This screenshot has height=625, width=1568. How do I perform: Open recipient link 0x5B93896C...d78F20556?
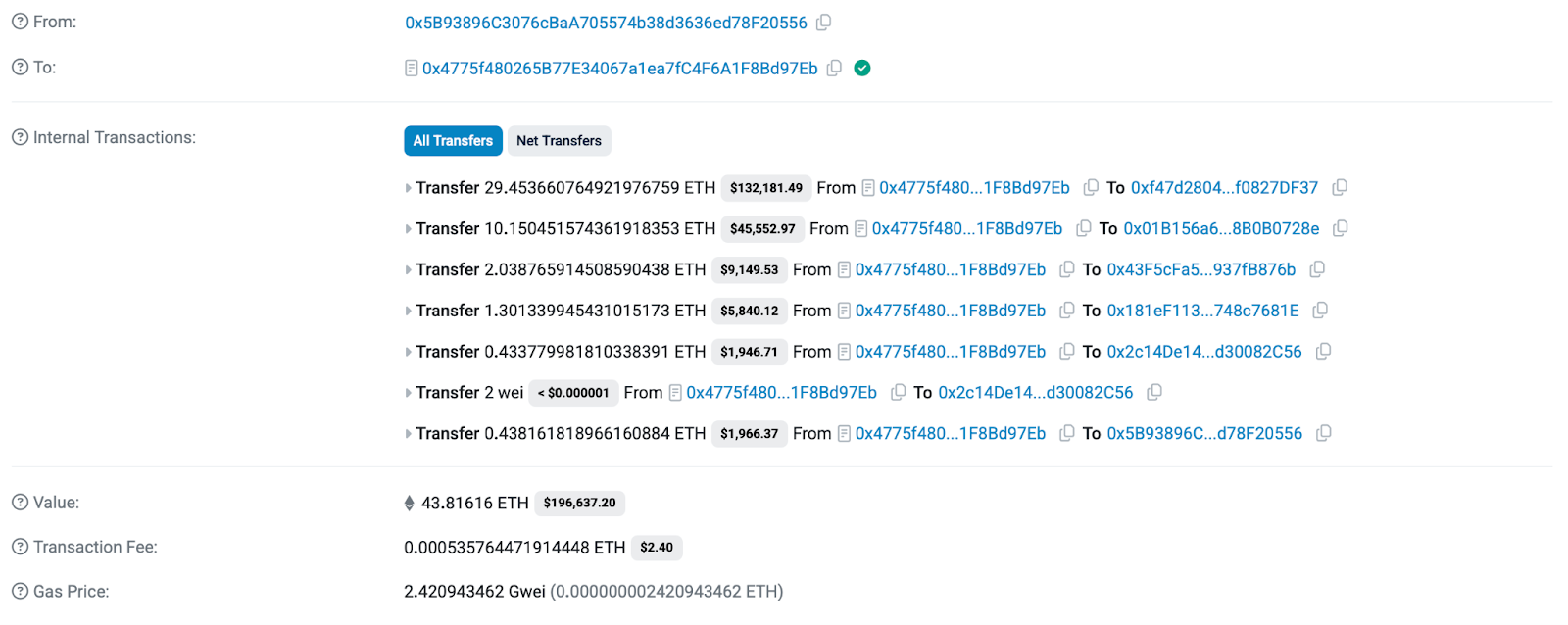pyautogui.click(x=1204, y=433)
